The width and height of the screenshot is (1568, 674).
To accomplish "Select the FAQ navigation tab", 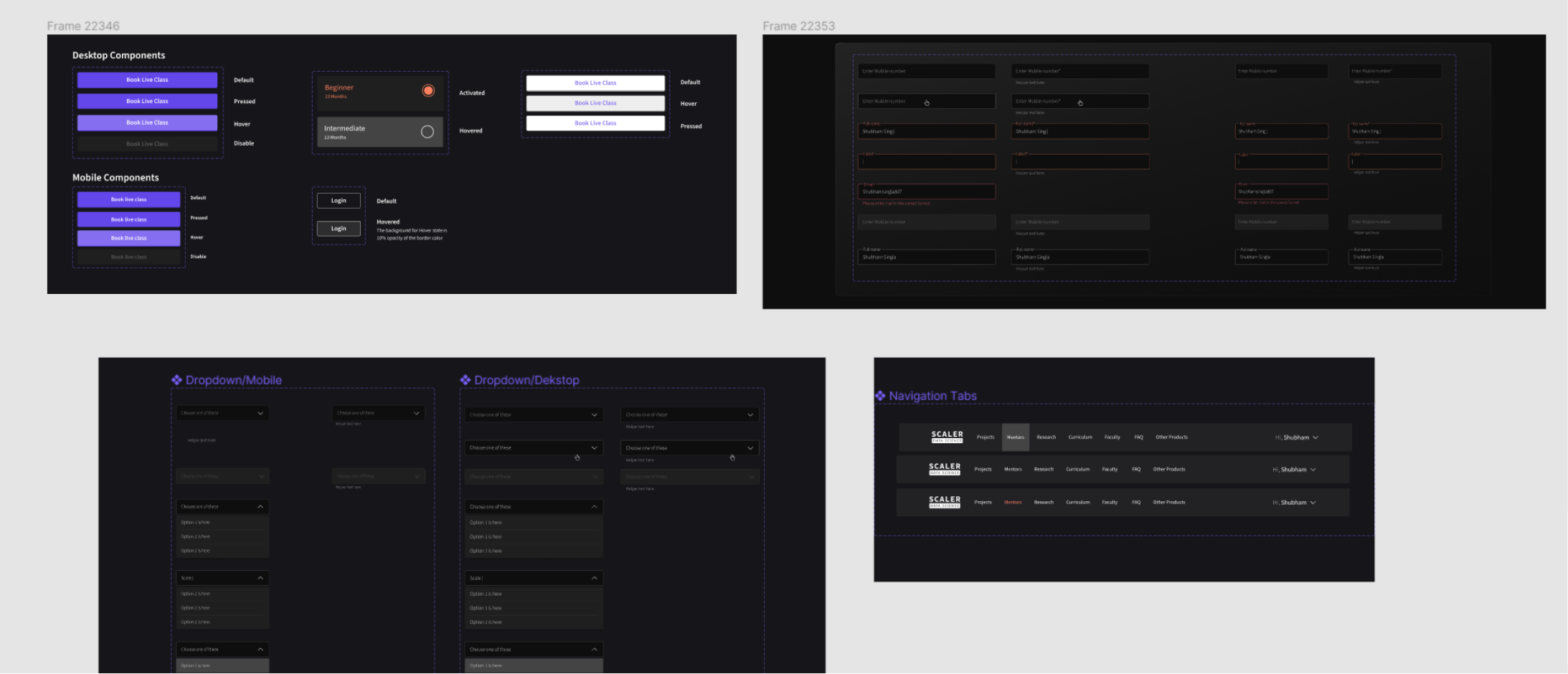I will point(1138,437).
